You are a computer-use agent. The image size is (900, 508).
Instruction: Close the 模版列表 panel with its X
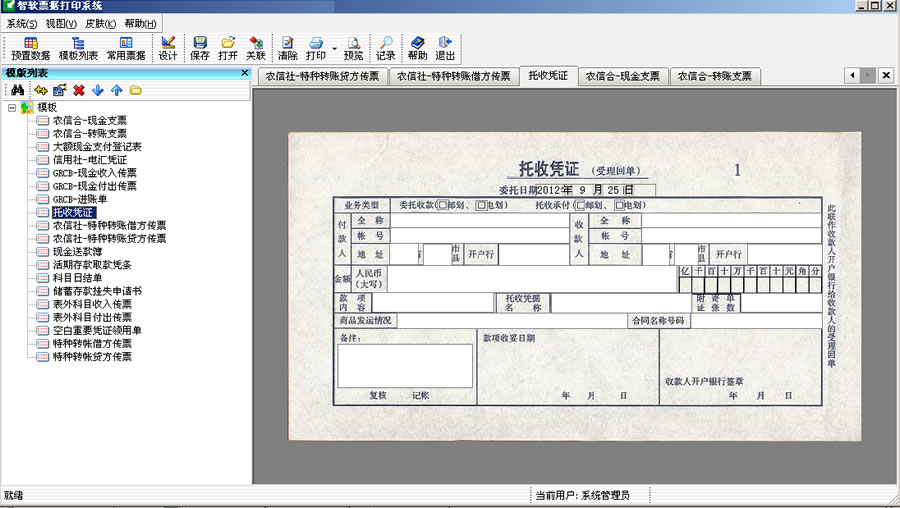pyautogui.click(x=245, y=73)
